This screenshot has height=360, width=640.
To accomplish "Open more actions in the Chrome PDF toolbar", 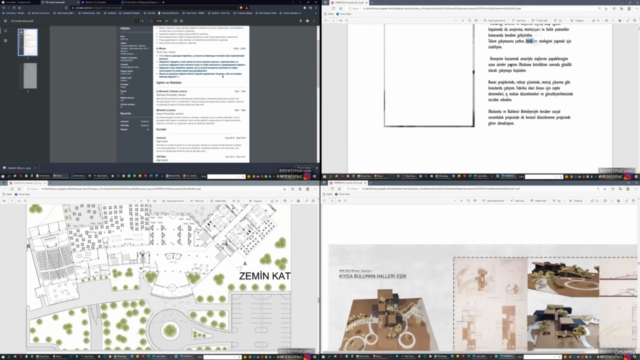I will click(x=314, y=21).
